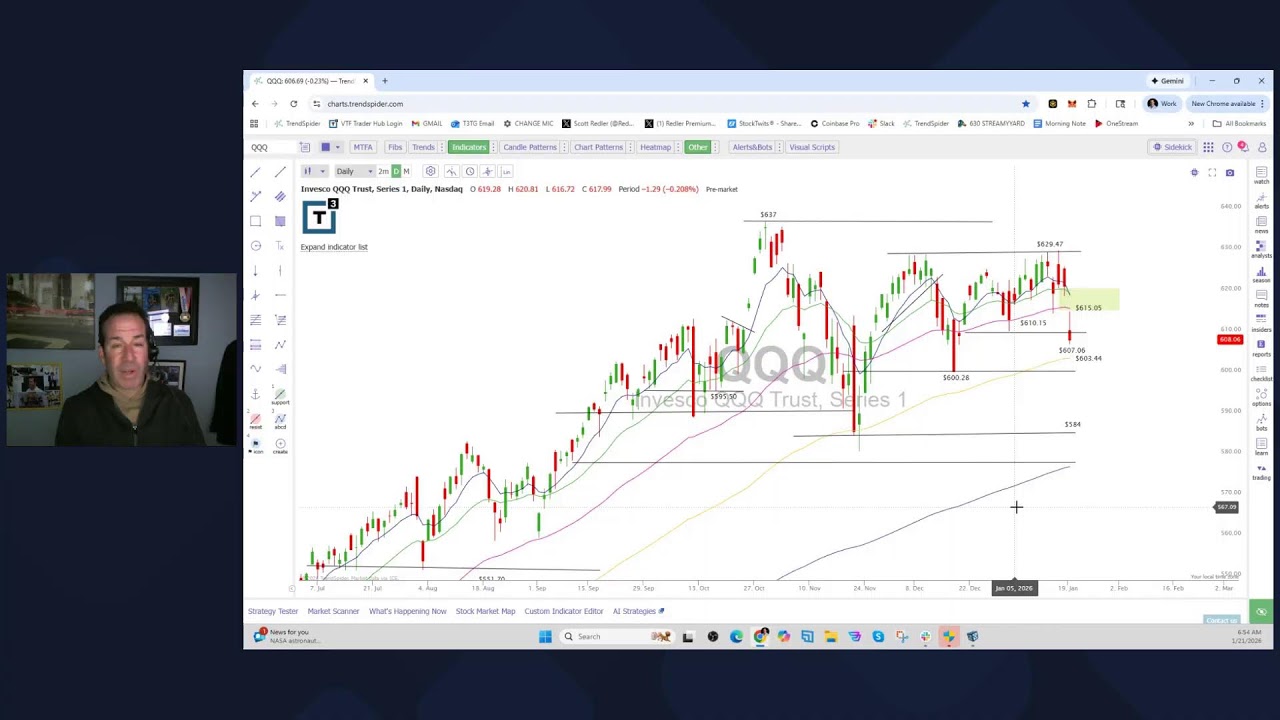The image size is (1280, 720).
Task: Open the learn sidebar panel
Action: 1262,446
